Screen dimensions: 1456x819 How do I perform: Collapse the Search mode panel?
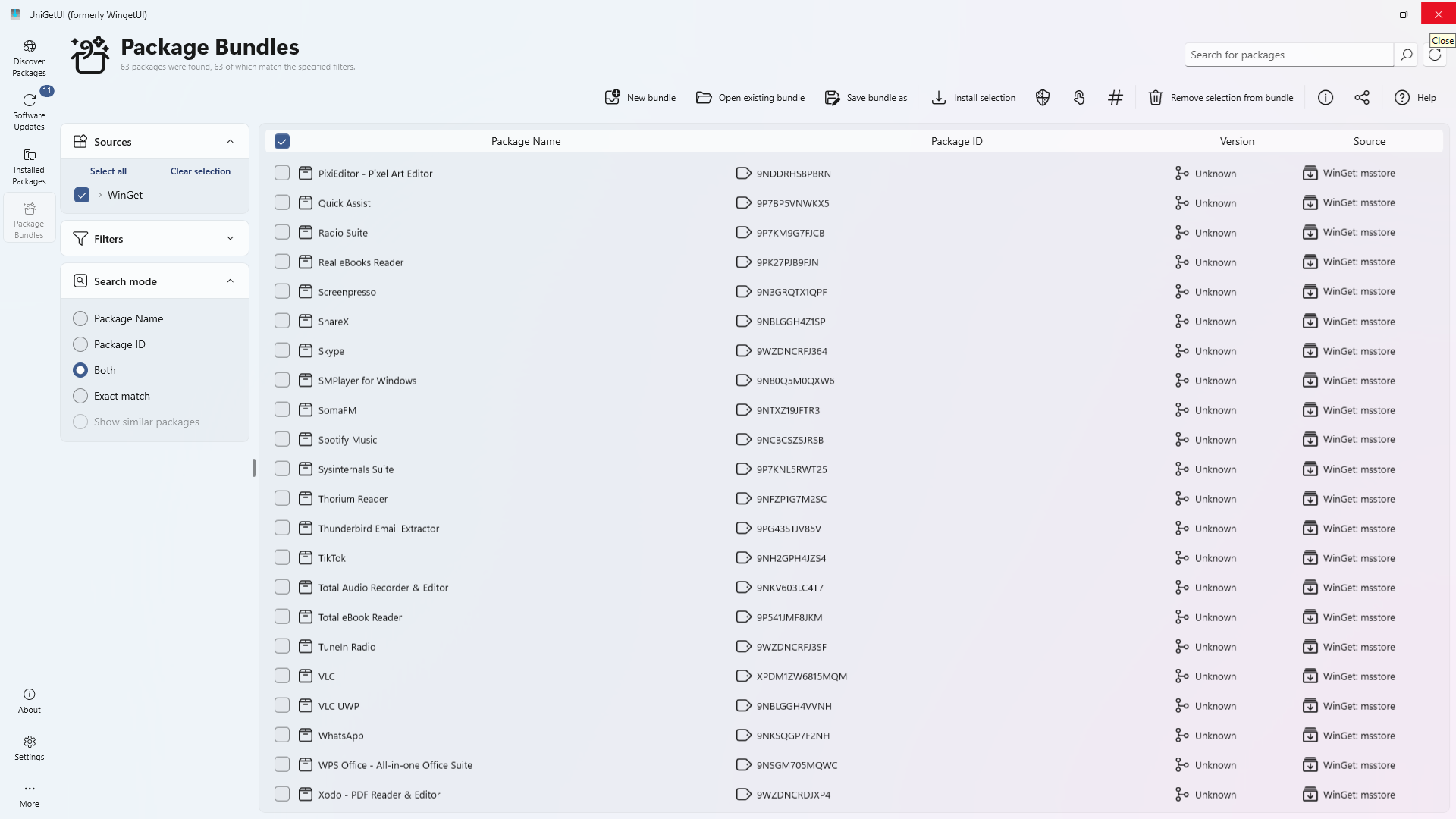click(230, 281)
